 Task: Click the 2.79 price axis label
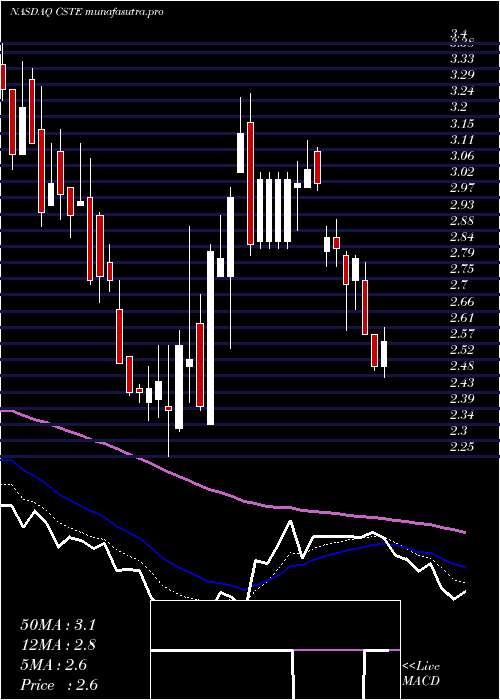pos(462,253)
